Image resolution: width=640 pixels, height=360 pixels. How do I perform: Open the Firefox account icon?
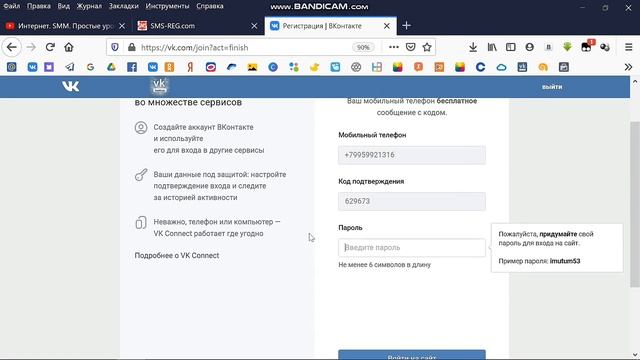point(529,47)
